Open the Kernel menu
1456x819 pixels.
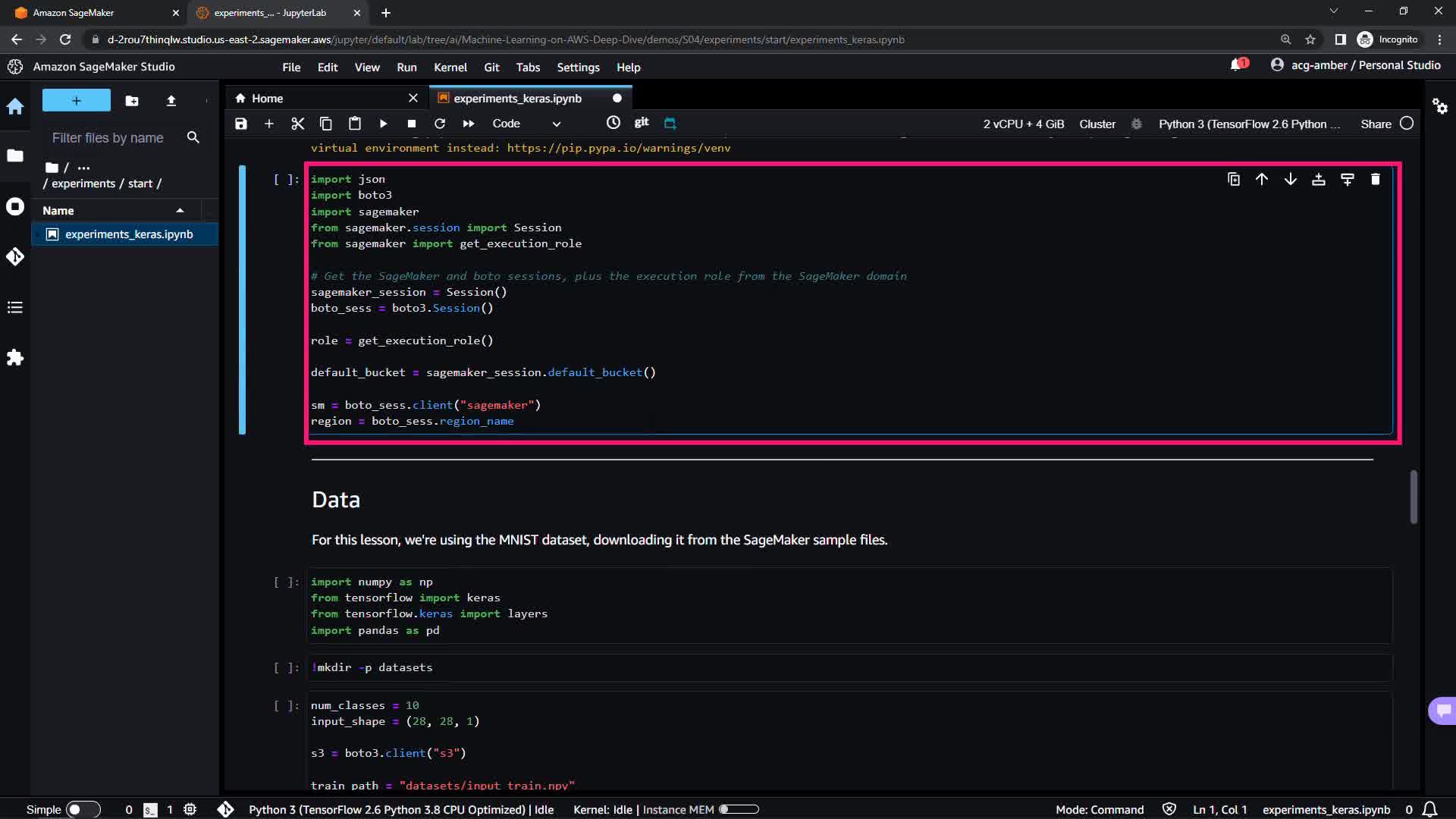tap(450, 67)
